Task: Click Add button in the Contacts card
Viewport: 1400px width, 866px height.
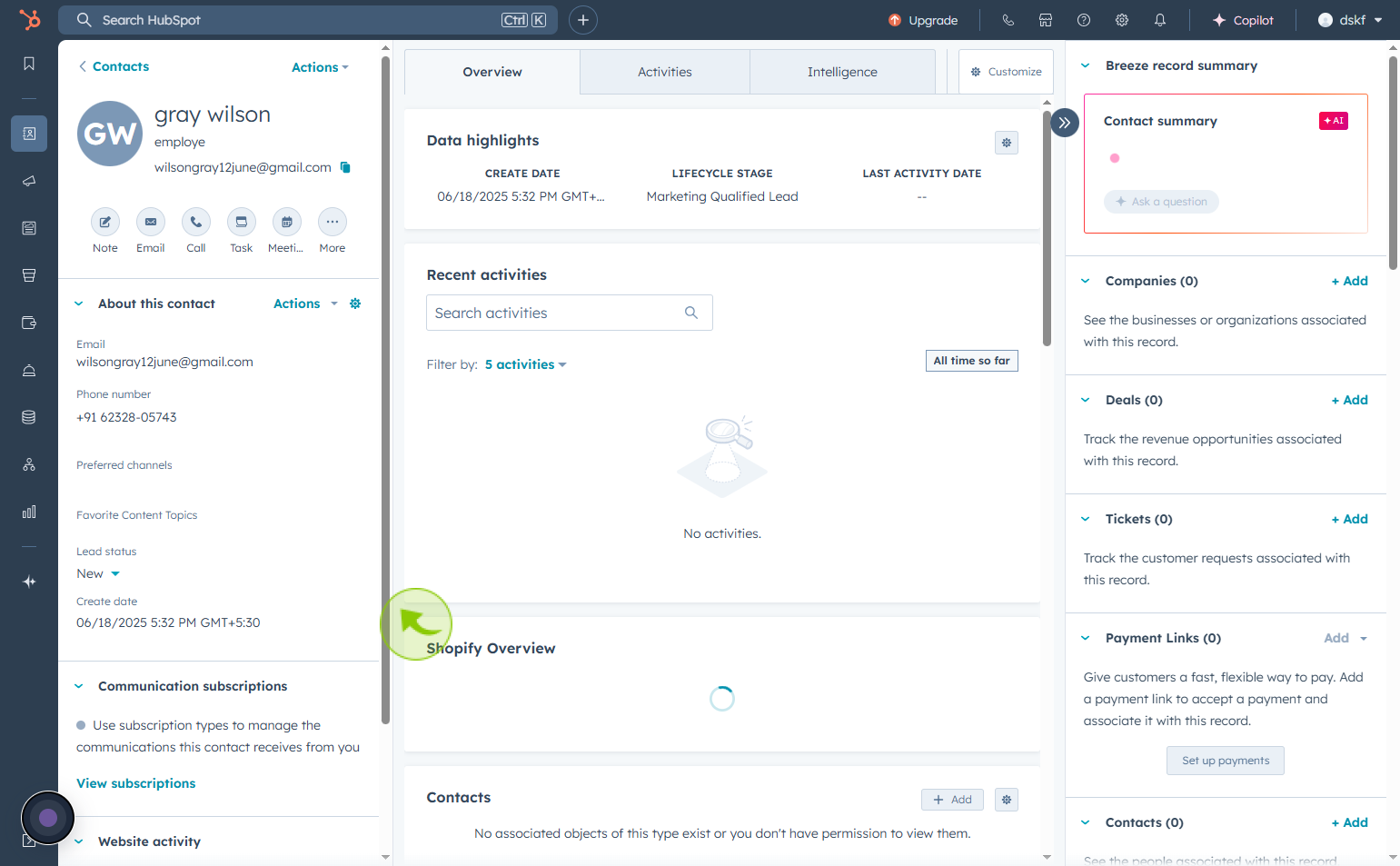Action: coord(952,800)
